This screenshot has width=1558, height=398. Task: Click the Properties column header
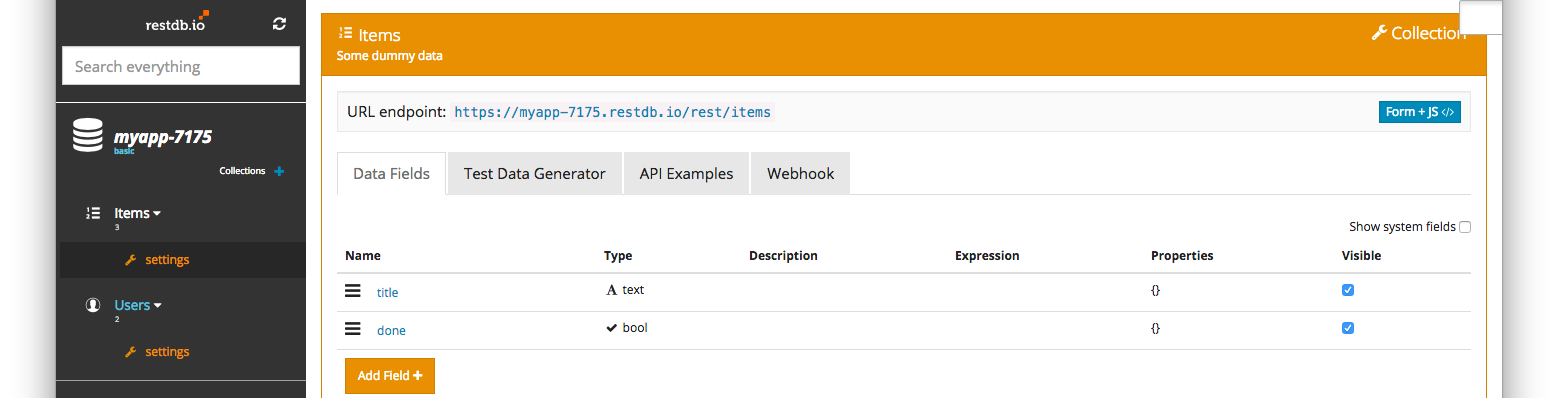coord(1182,256)
